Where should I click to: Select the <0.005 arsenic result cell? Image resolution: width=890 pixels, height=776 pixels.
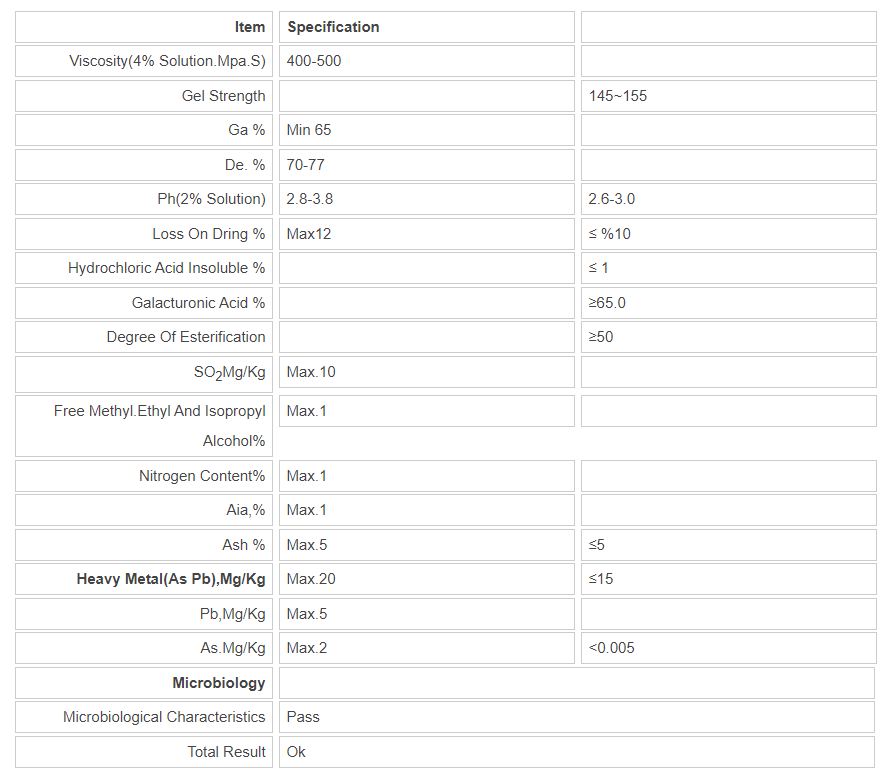612,648
